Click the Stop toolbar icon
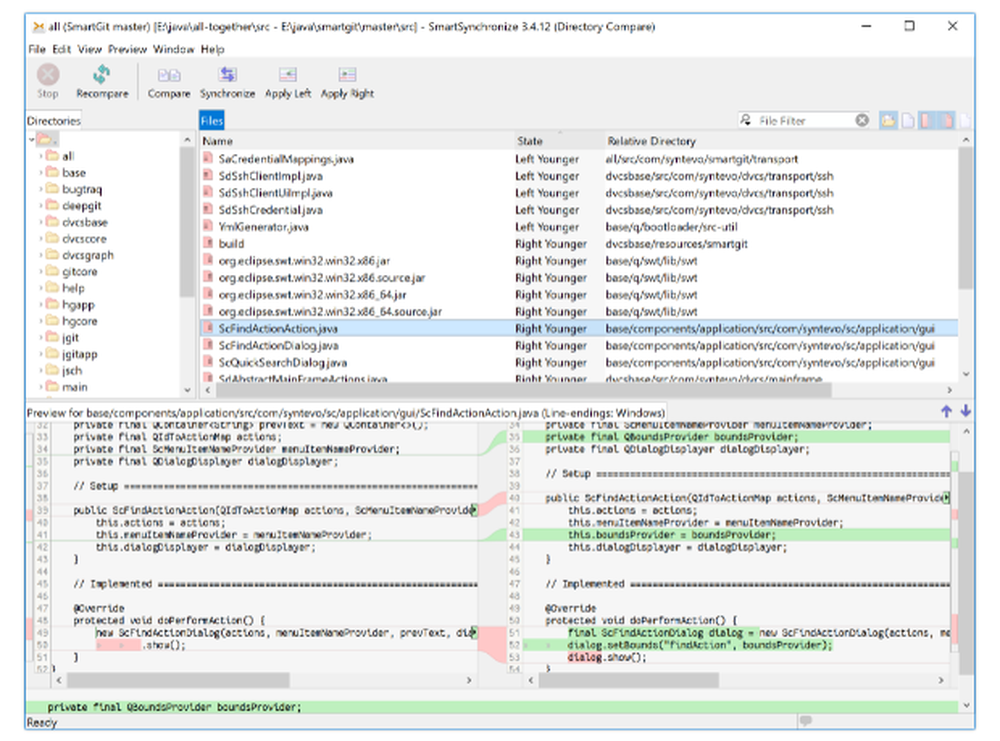 click(x=48, y=75)
